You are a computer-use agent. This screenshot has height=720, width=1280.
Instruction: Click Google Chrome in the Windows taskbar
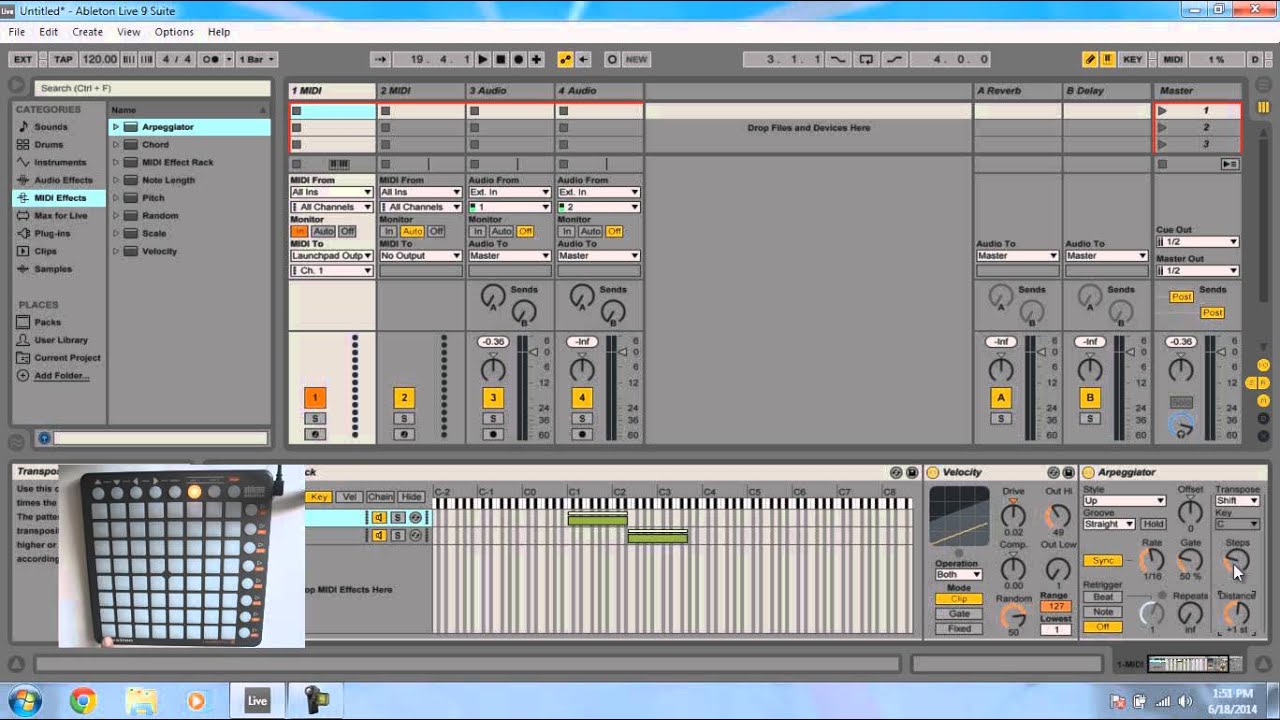(82, 700)
